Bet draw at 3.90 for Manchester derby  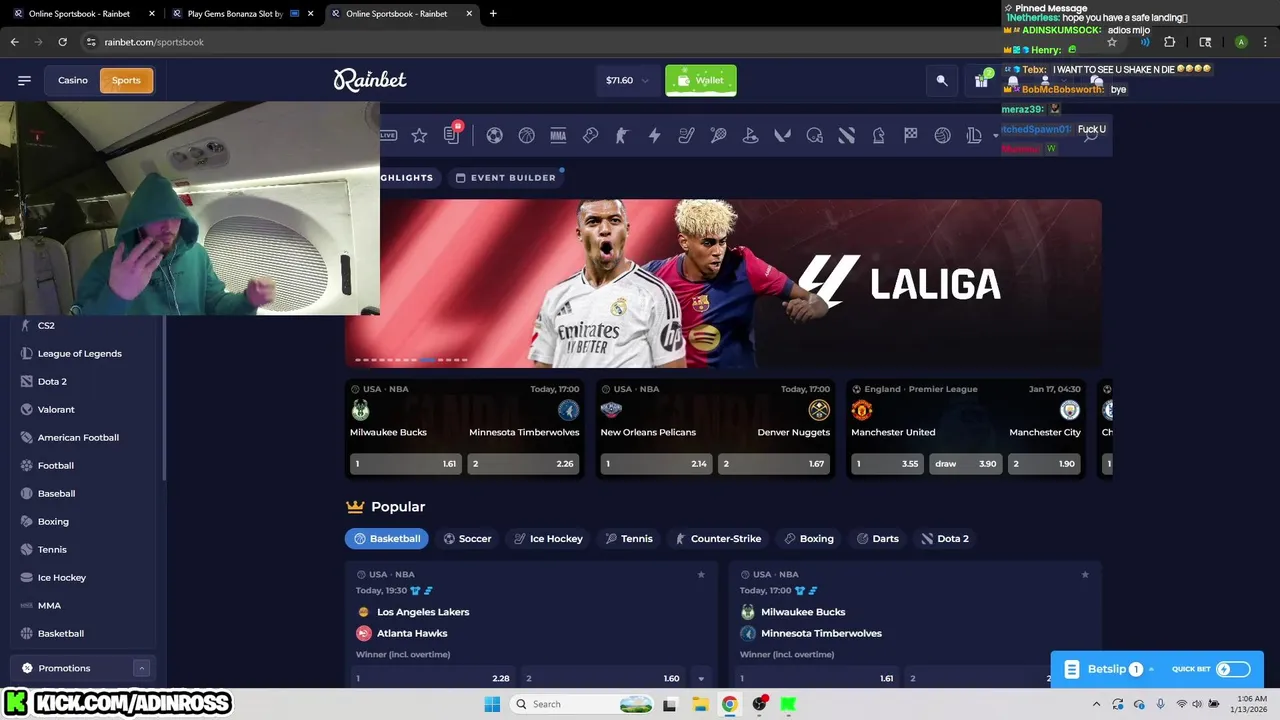[x=966, y=464]
